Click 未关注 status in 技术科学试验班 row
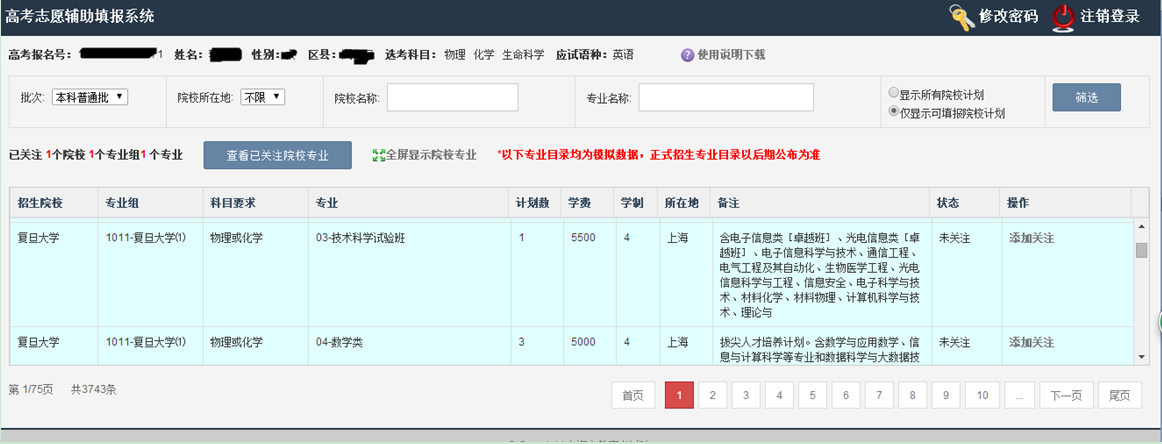The image size is (1162, 444). pyautogui.click(x=955, y=238)
